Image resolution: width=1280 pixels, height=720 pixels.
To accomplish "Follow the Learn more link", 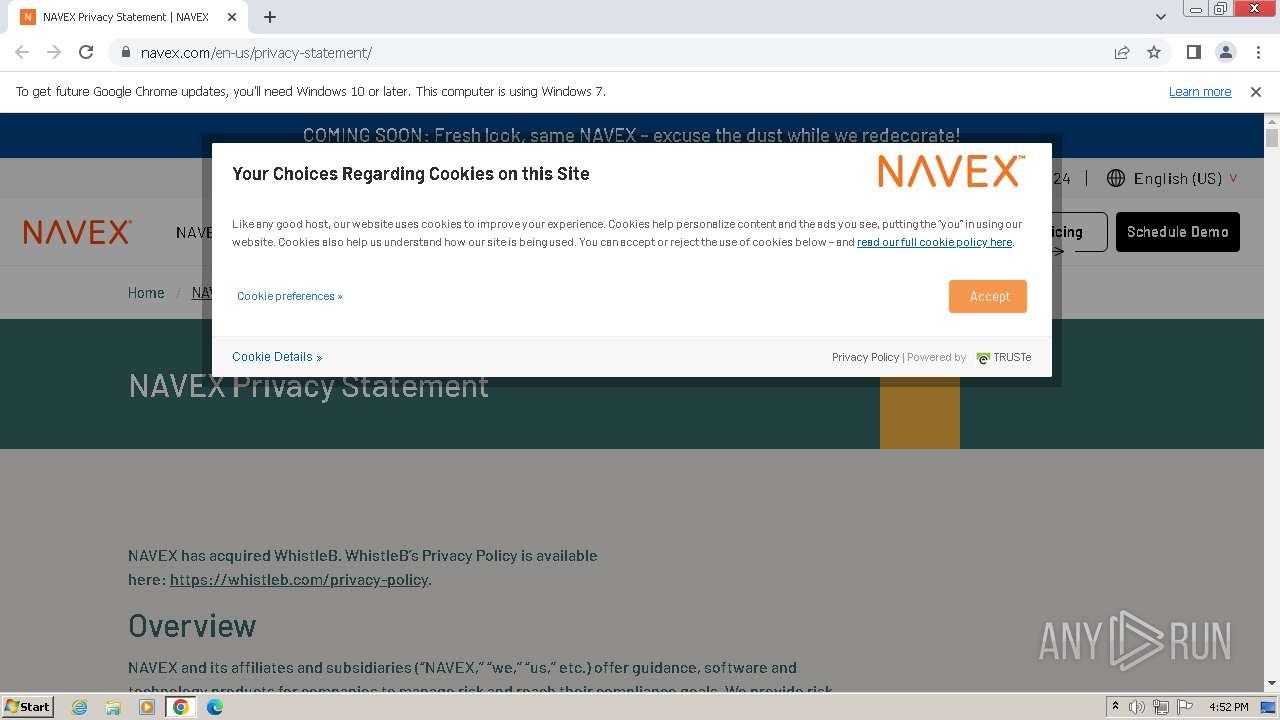I will (x=1200, y=92).
